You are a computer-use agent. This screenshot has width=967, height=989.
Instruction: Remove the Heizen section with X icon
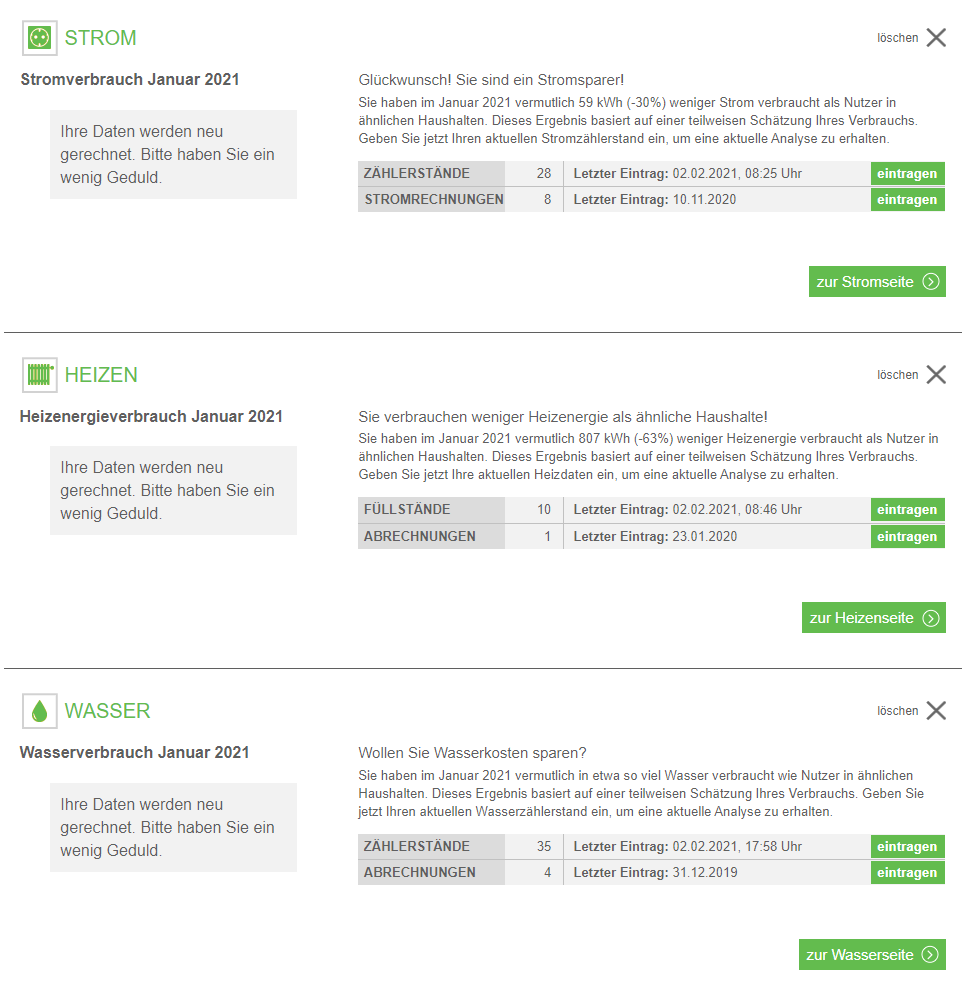click(936, 375)
